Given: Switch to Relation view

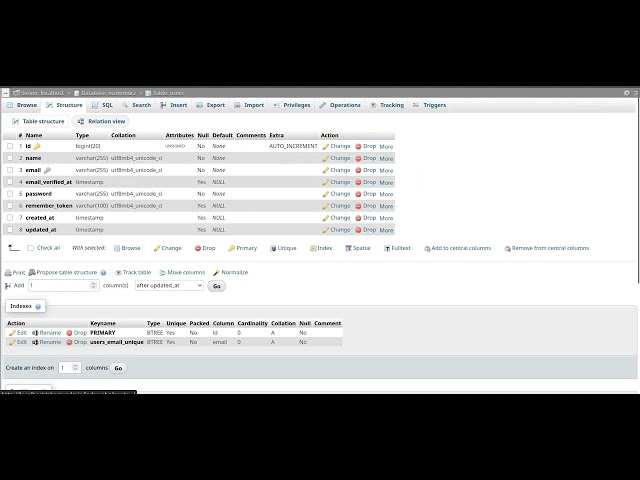Looking at the screenshot, I should pos(101,121).
